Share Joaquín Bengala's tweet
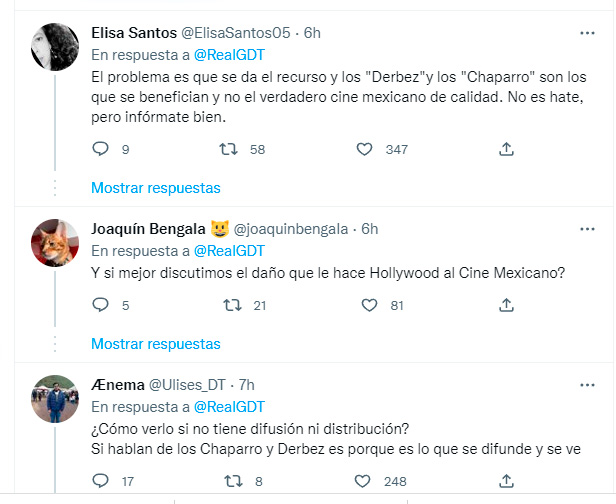Viewport: 616px width, 504px height. pos(506,305)
